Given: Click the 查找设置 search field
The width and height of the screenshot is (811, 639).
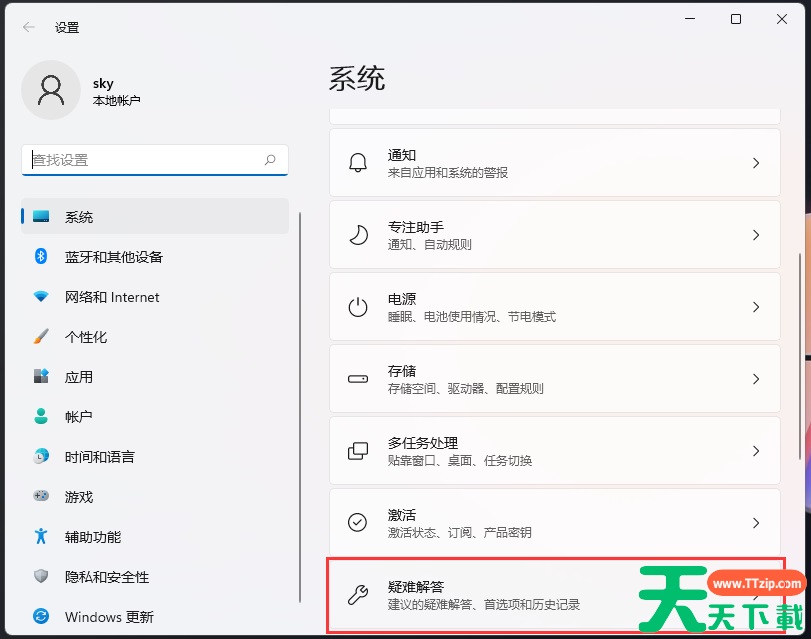Looking at the screenshot, I should click(x=155, y=160).
